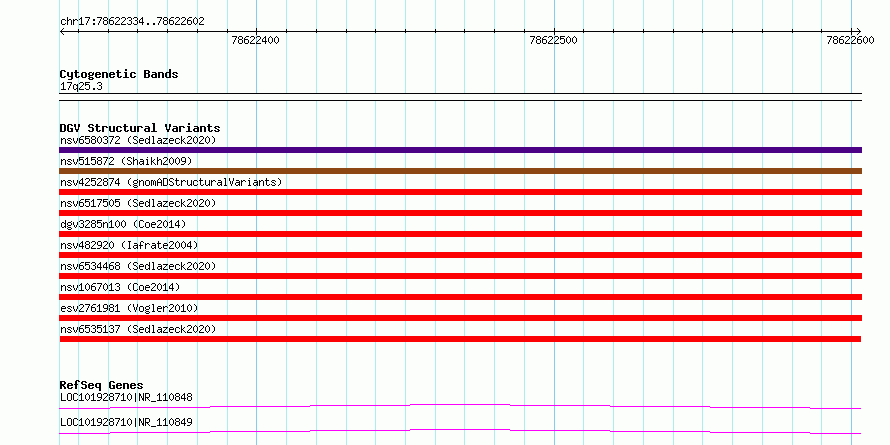Click the dgv3285n100 (Coe2014) label
890x445 pixels.
(x=123, y=224)
